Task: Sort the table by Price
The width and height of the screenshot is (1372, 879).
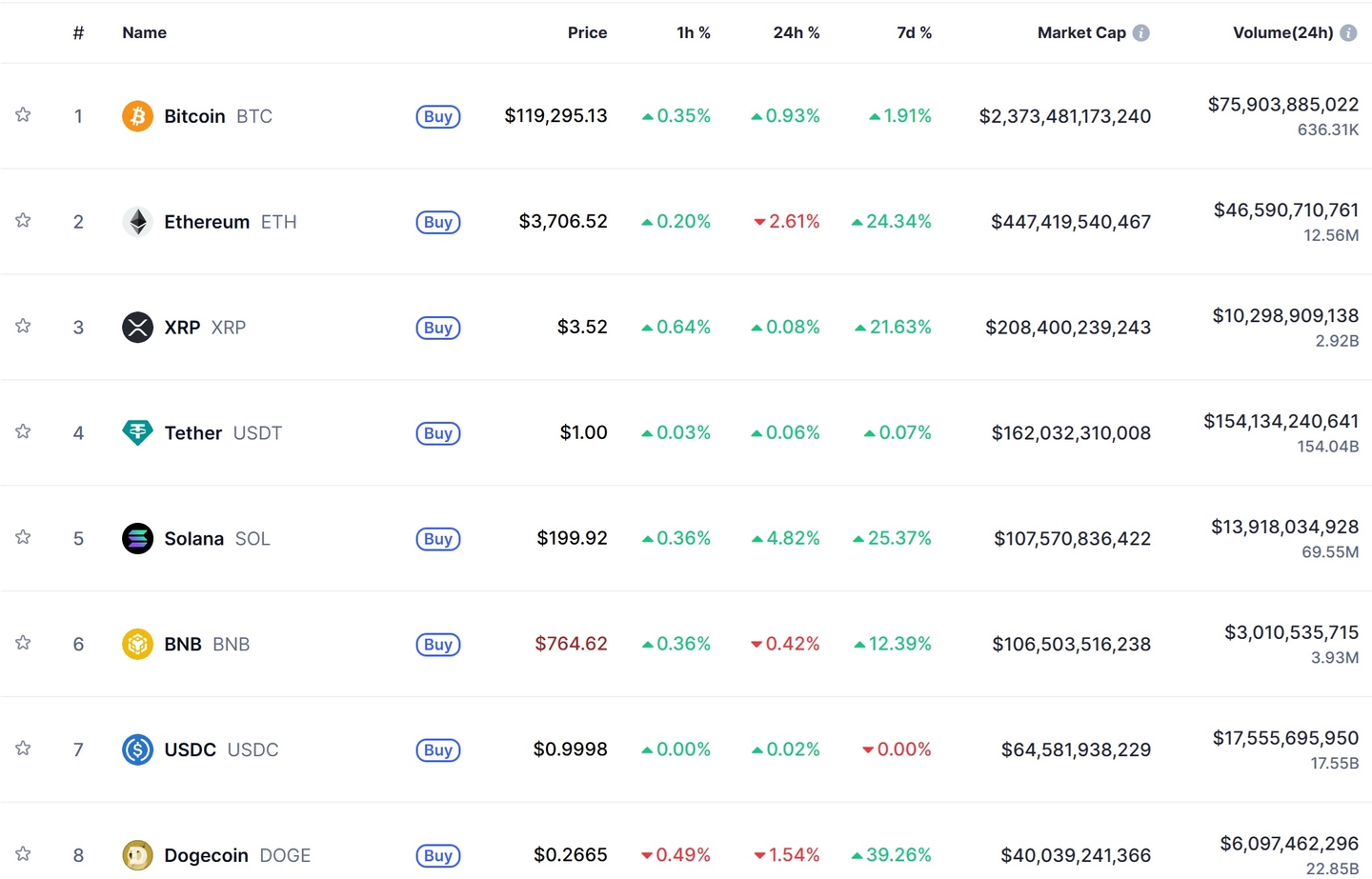Action: coord(587,31)
